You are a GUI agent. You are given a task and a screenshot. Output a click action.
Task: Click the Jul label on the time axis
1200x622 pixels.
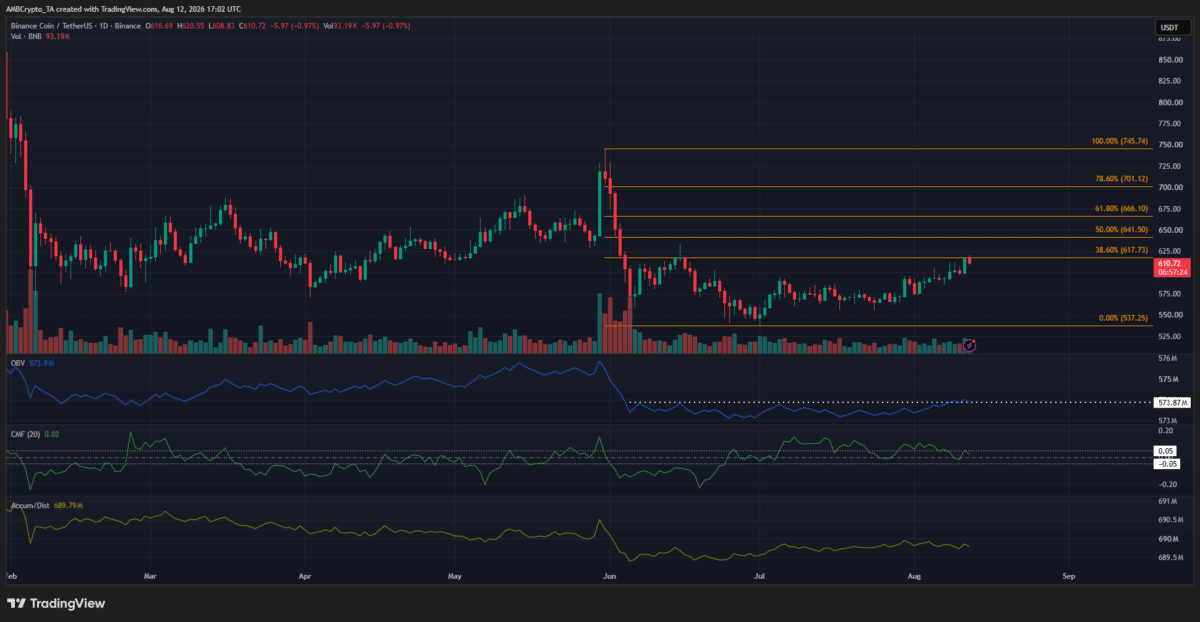[x=759, y=577]
